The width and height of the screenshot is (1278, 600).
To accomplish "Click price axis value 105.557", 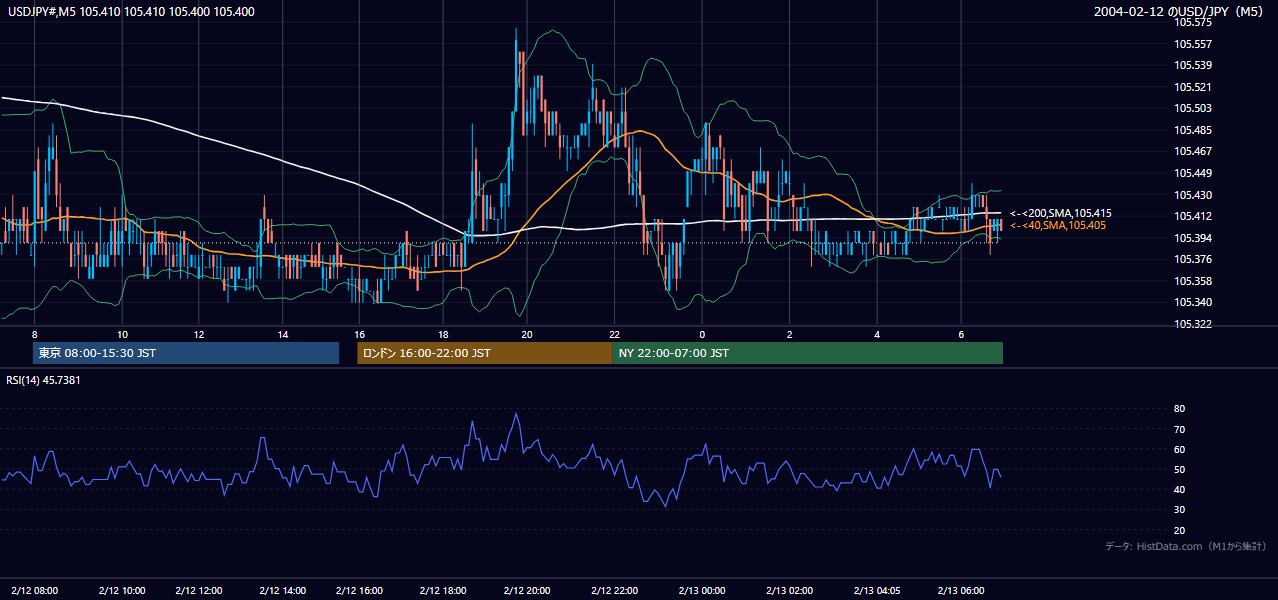I will [x=1192, y=44].
